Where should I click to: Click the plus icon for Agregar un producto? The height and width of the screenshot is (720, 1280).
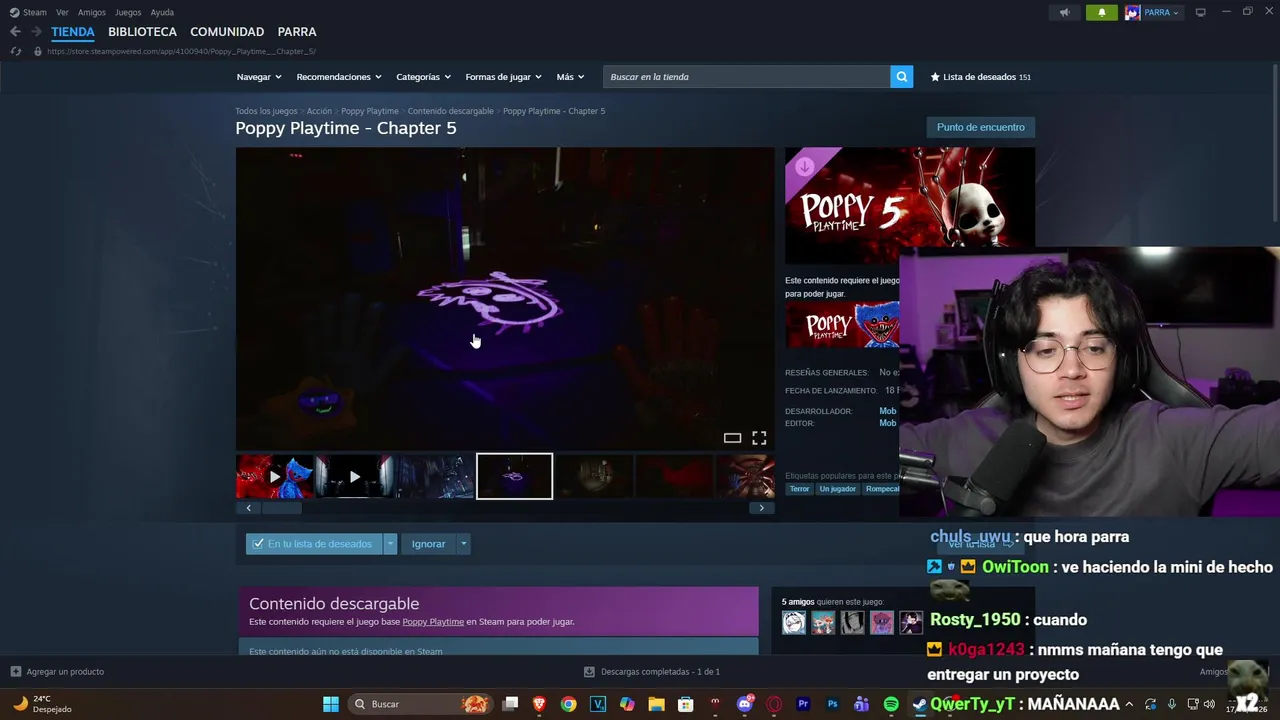pyautogui.click(x=15, y=672)
